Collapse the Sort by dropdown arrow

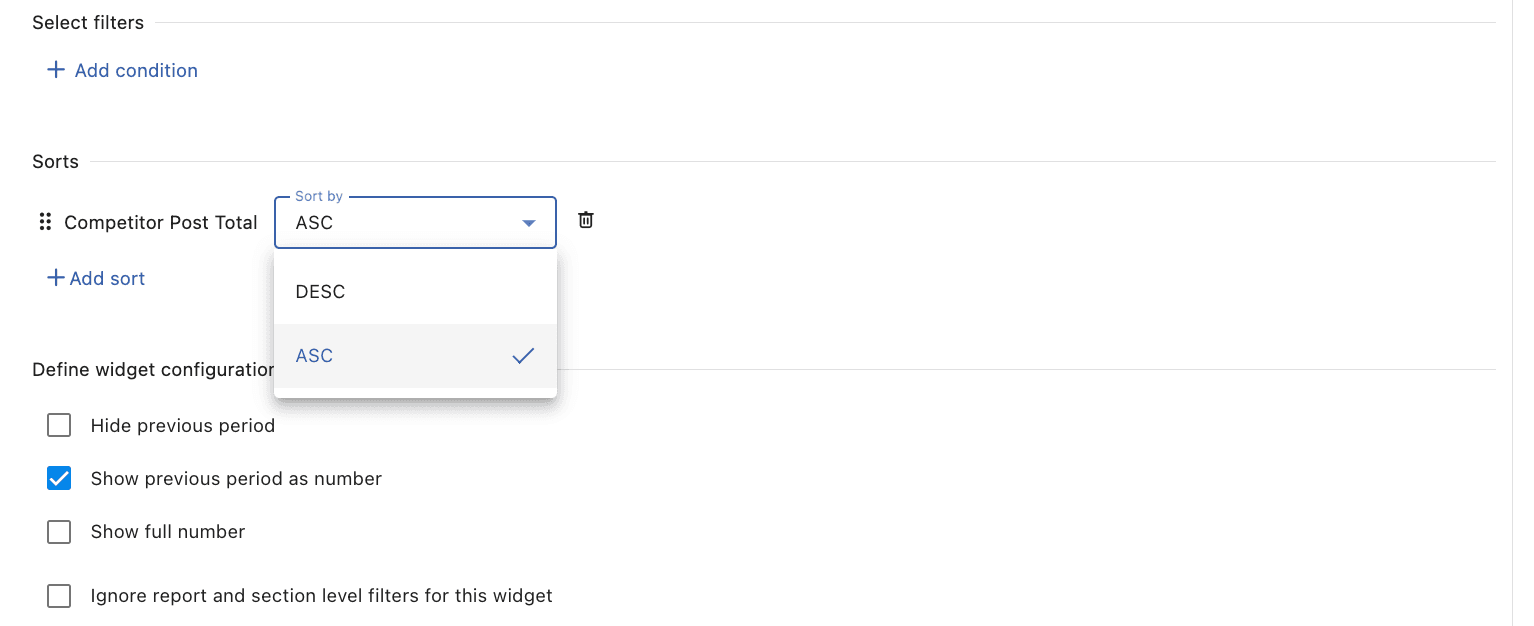(529, 223)
